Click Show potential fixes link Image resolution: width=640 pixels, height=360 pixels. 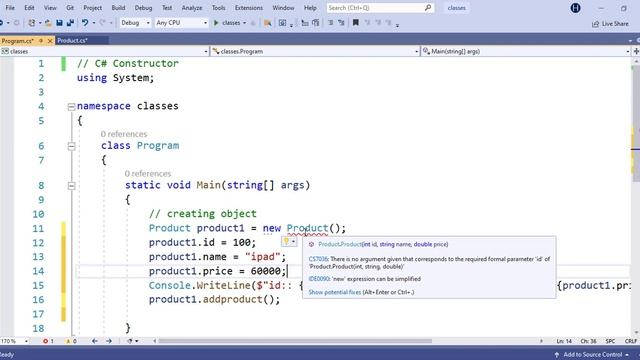point(335,292)
